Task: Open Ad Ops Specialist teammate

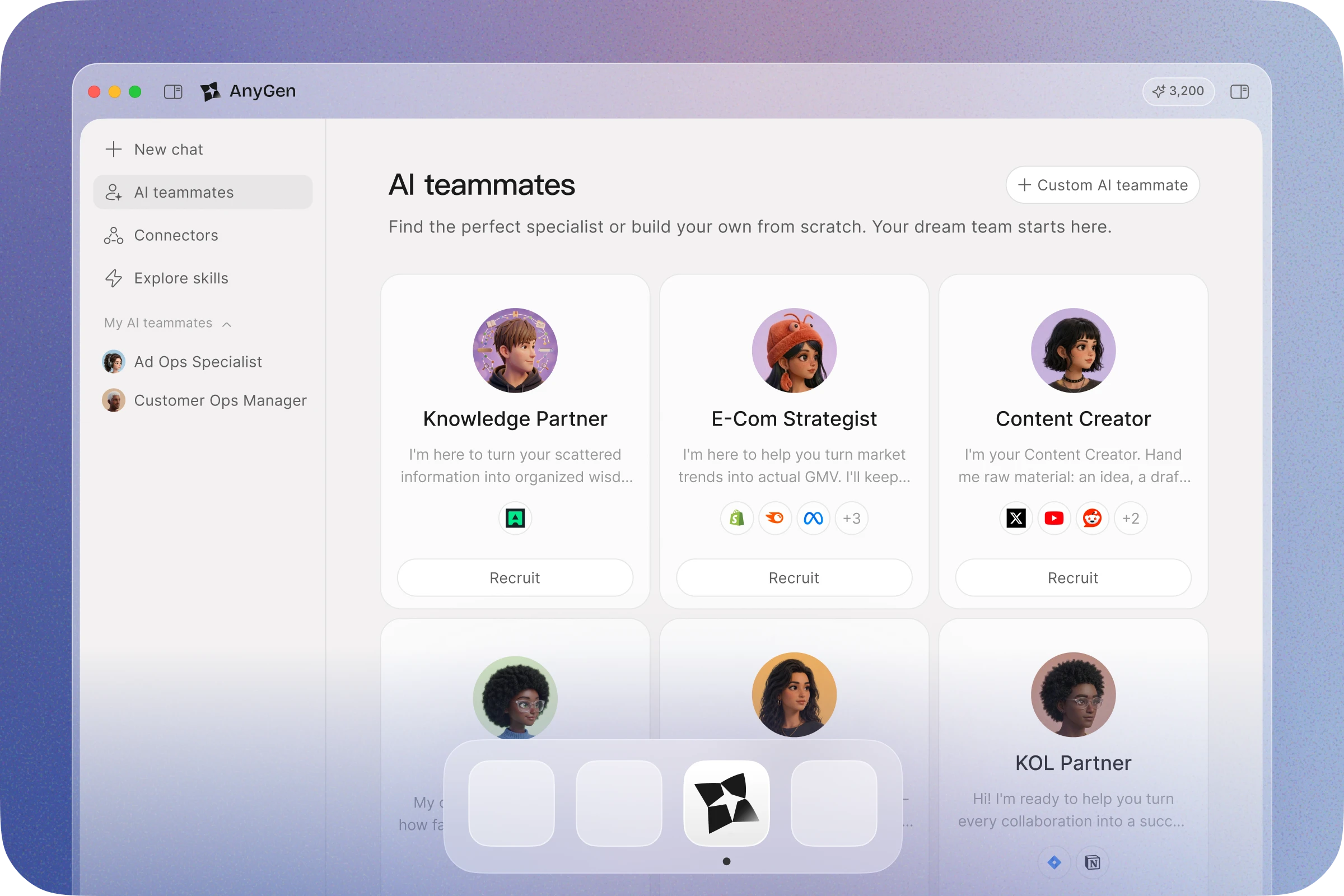Action: [x=203, y=362]
